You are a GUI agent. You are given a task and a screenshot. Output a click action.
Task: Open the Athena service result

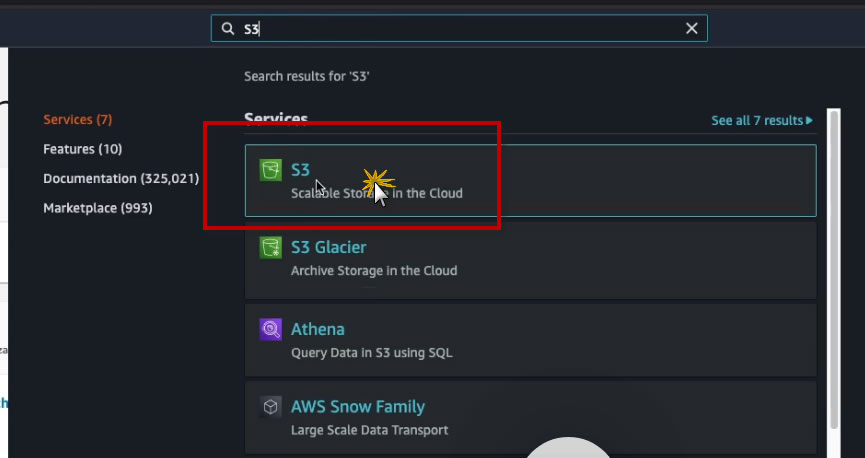(317, 329)
